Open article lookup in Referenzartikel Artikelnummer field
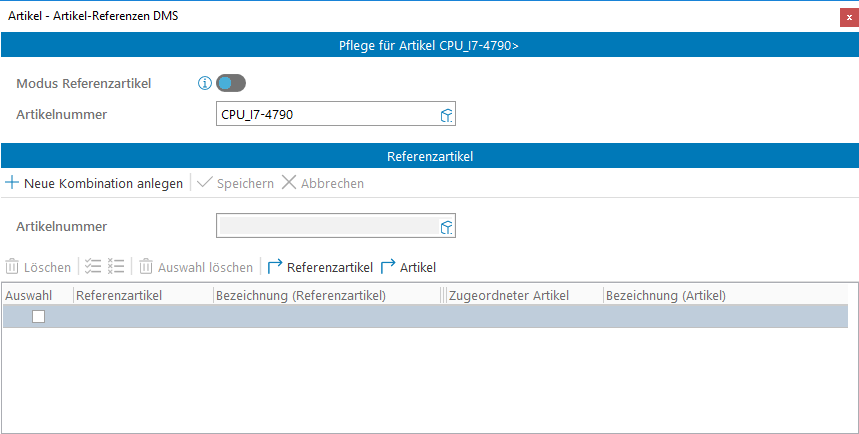The height and width of the screenshot is (434, 859). pos(447,227)
